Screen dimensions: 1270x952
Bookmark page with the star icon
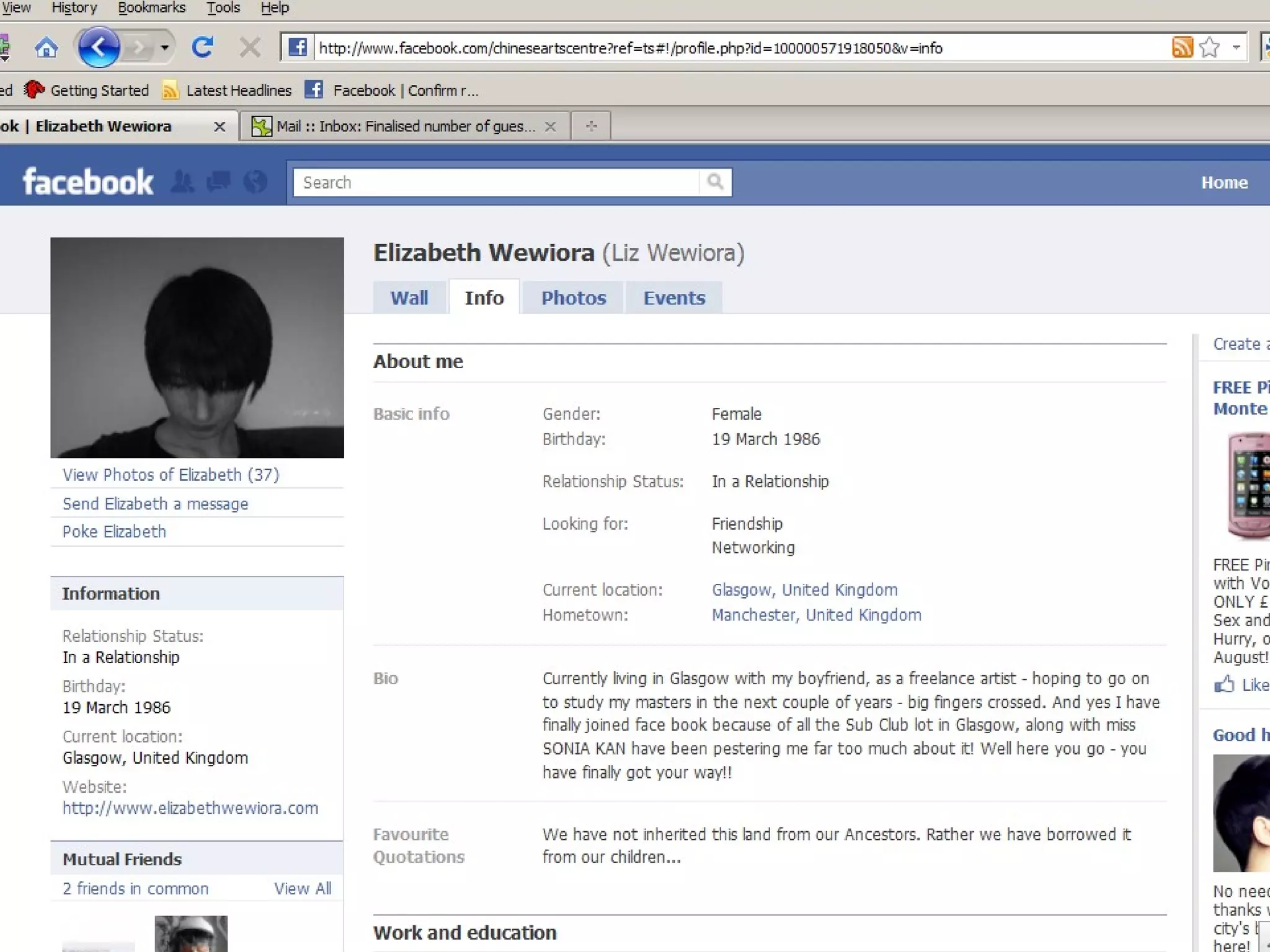coord(1209,47)
